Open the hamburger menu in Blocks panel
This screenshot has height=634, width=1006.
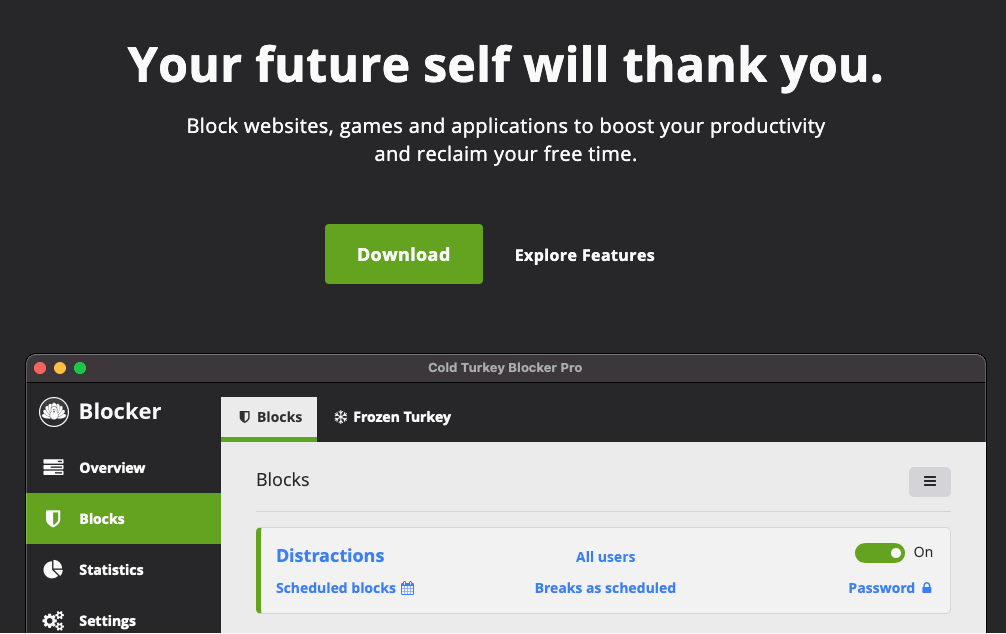(x=929, y=481)
